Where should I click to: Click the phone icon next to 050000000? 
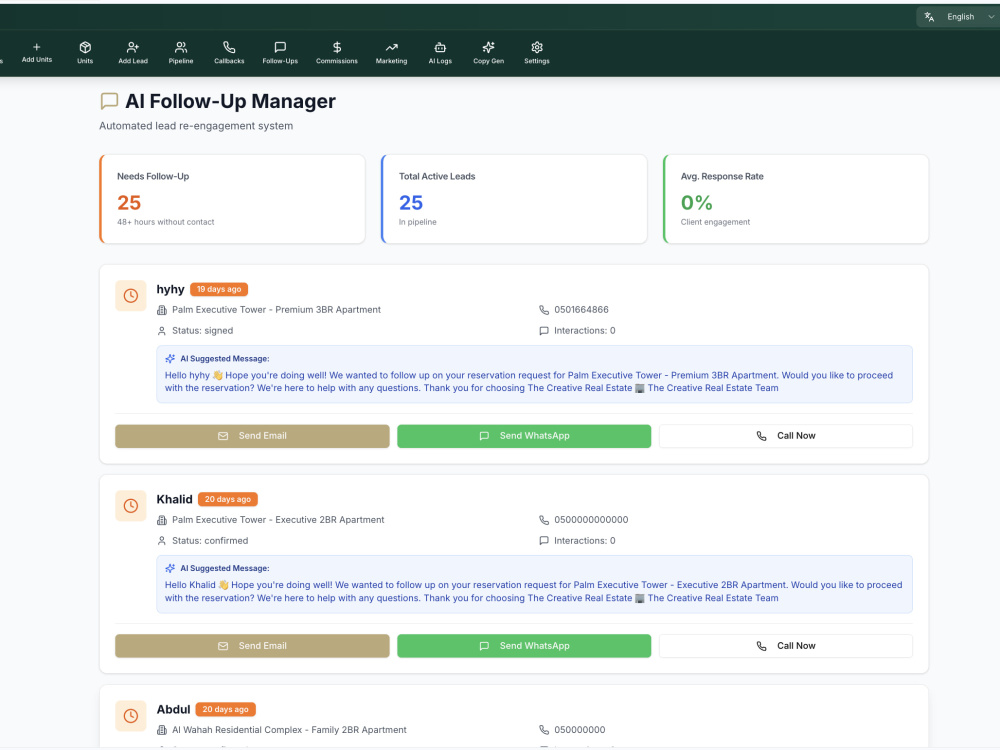[544, 730]
